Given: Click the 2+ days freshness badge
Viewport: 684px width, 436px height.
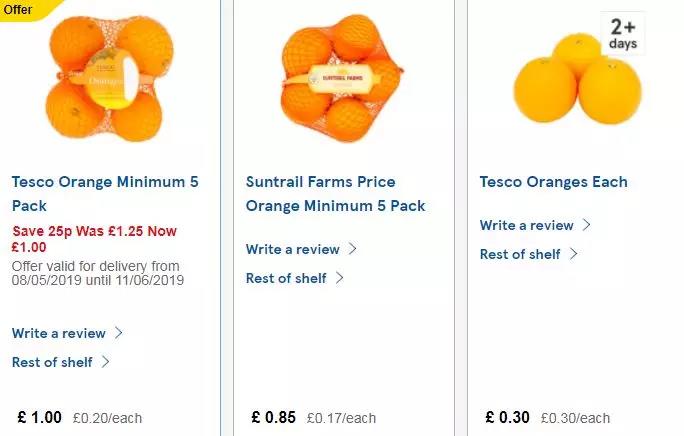Looking at the screenshot, I should point(622,34).
